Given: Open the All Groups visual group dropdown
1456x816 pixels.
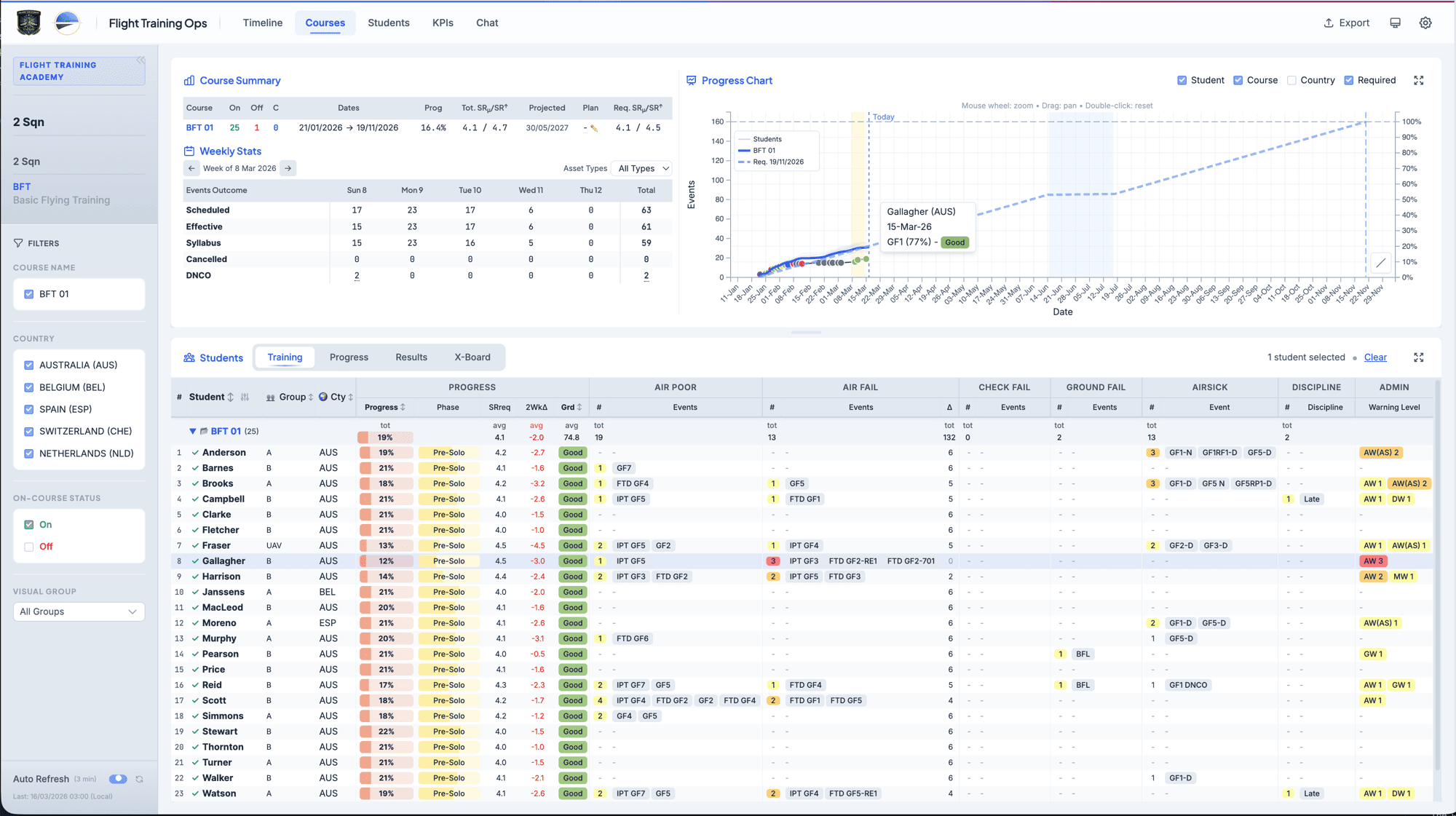Looking at the screenshot, I should [79, 611].
